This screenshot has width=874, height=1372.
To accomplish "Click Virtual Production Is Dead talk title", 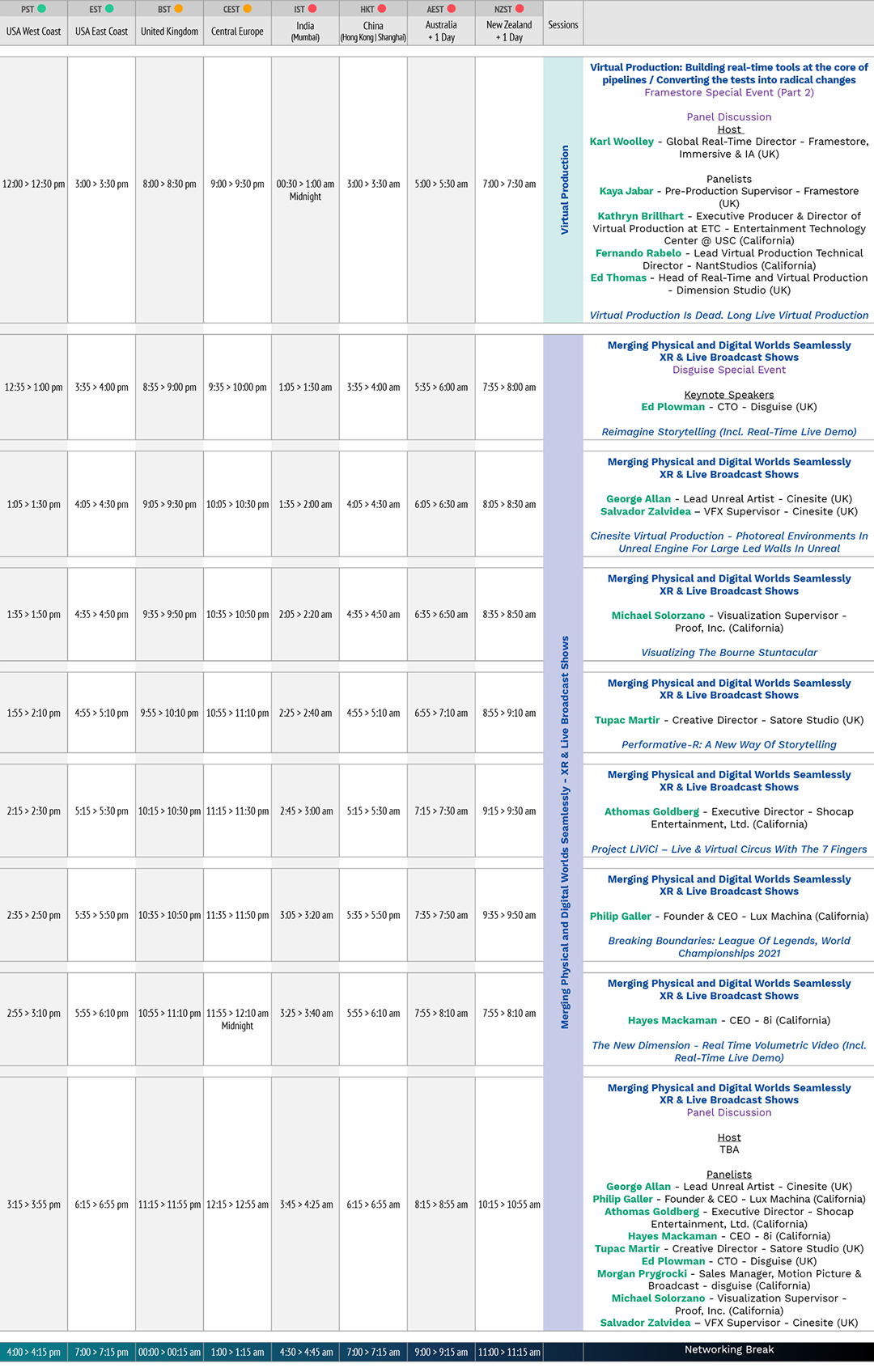I will pyautogui.click(x=729, y=315).
